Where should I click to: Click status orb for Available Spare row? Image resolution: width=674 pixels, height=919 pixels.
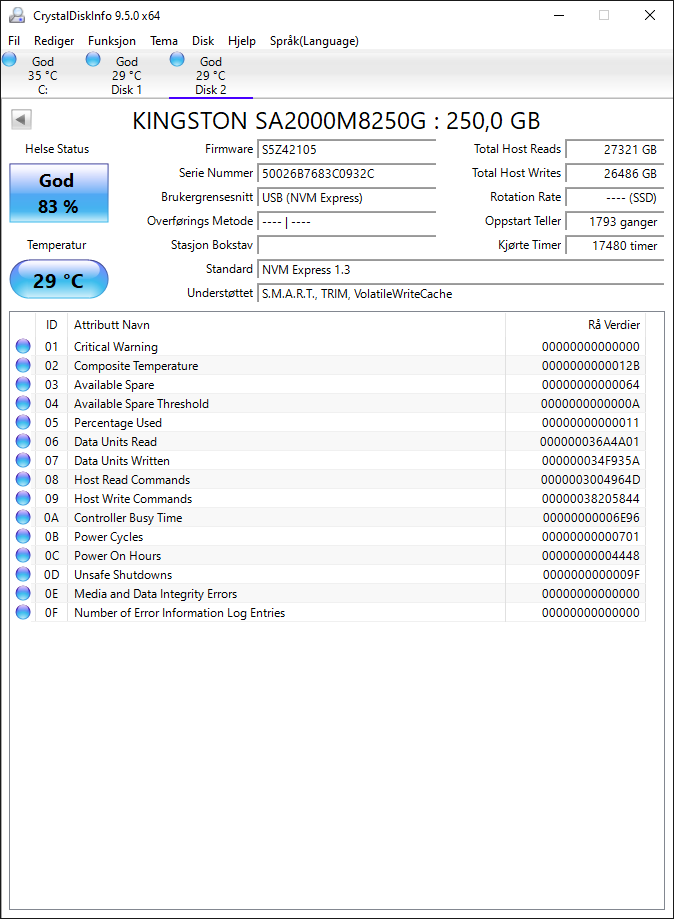pos(23,384)
